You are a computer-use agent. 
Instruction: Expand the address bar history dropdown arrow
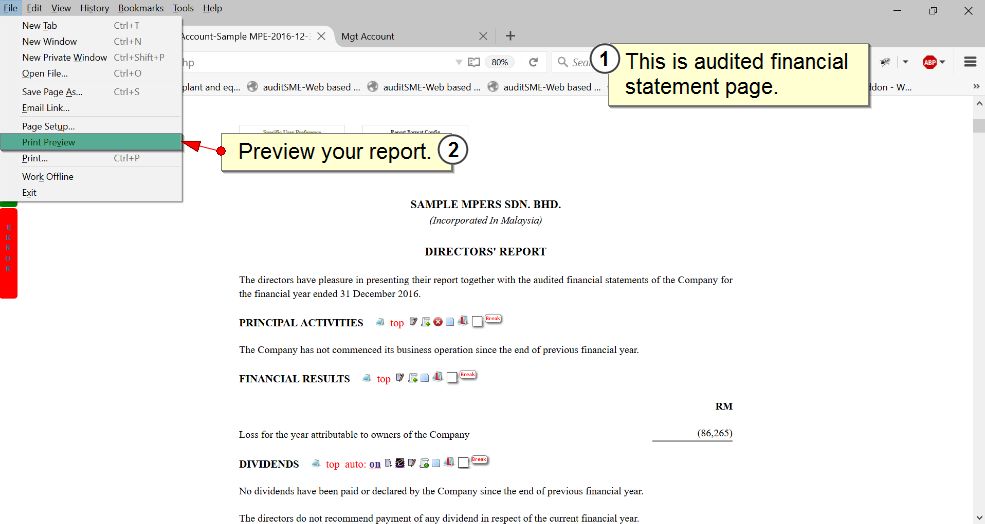click(x=459, y=62)
